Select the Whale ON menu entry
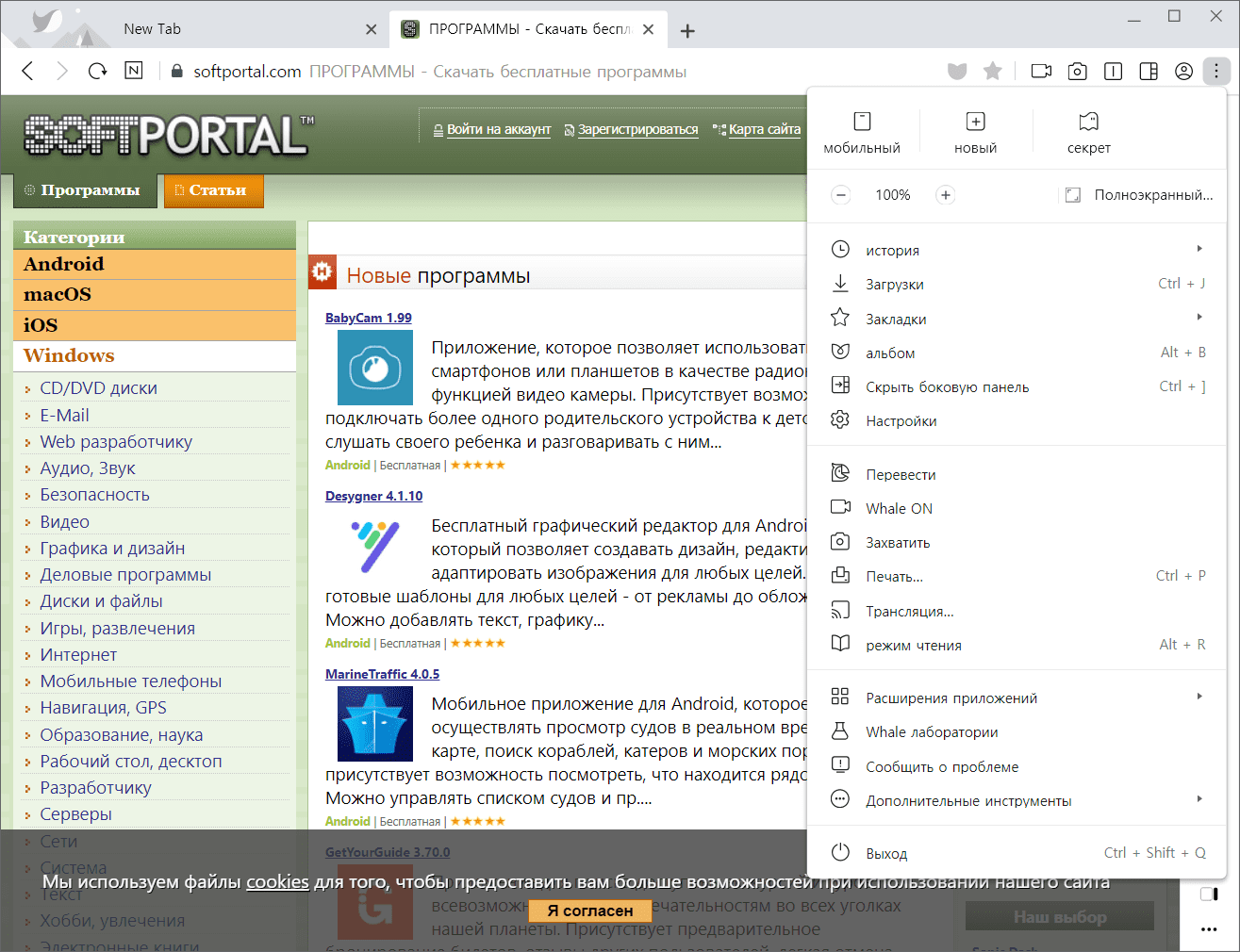The width and height of the screenshot is (1240, 952). point(1017,508)
